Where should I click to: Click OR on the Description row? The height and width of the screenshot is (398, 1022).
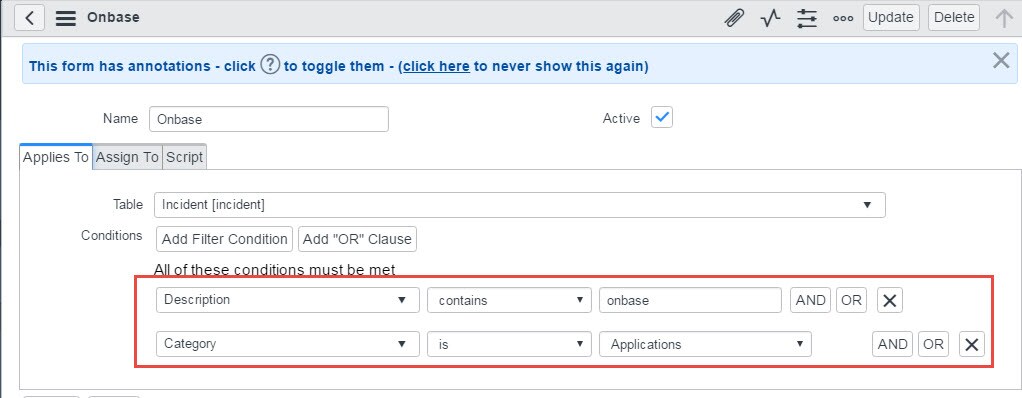coord(851,300)
